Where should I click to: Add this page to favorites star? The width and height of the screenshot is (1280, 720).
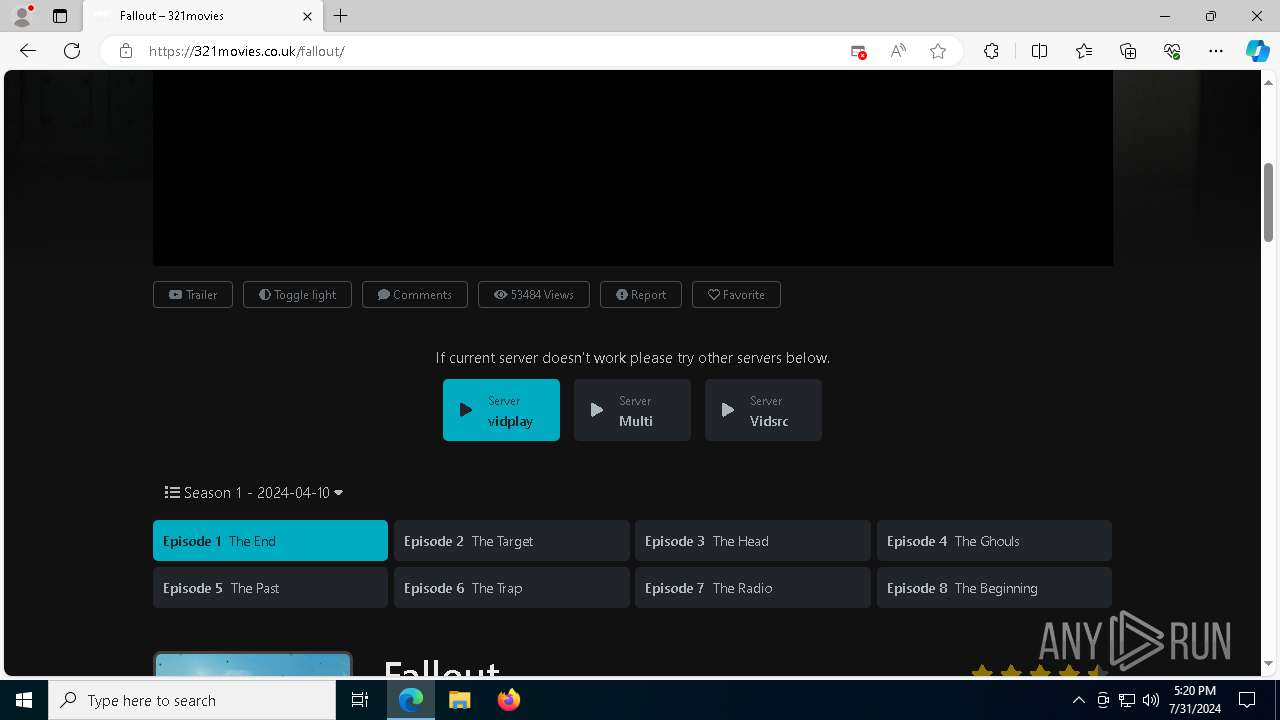tap(938, 51)
